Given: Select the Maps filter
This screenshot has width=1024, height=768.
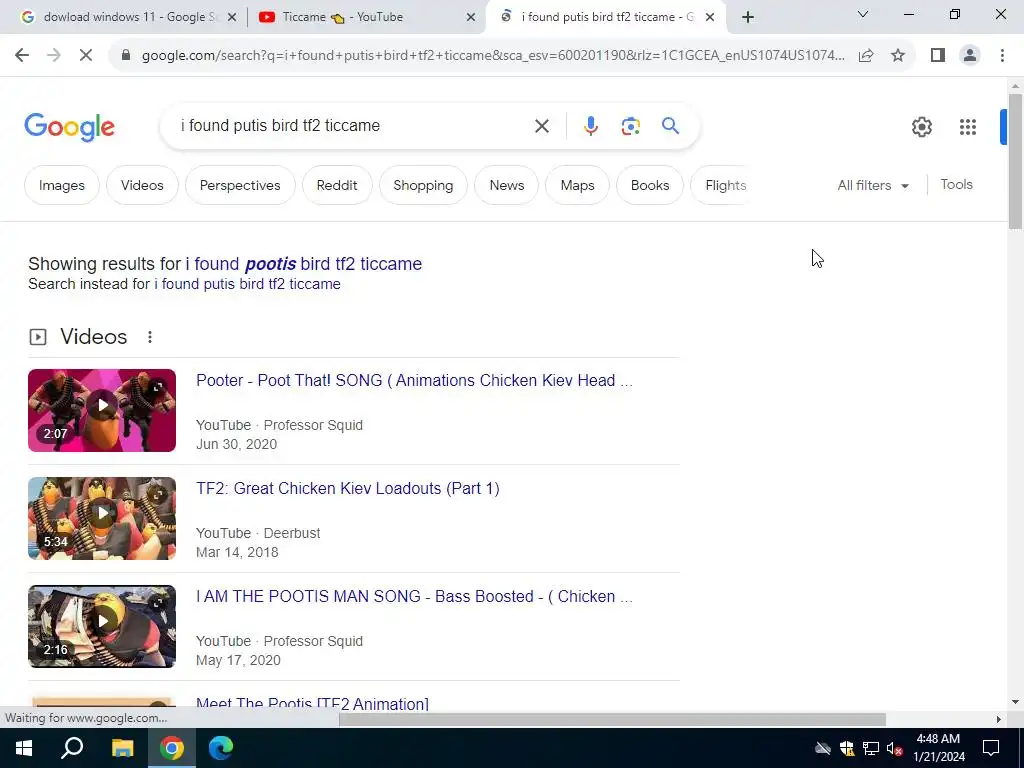Looking at the screenshot, I should 577,185.
